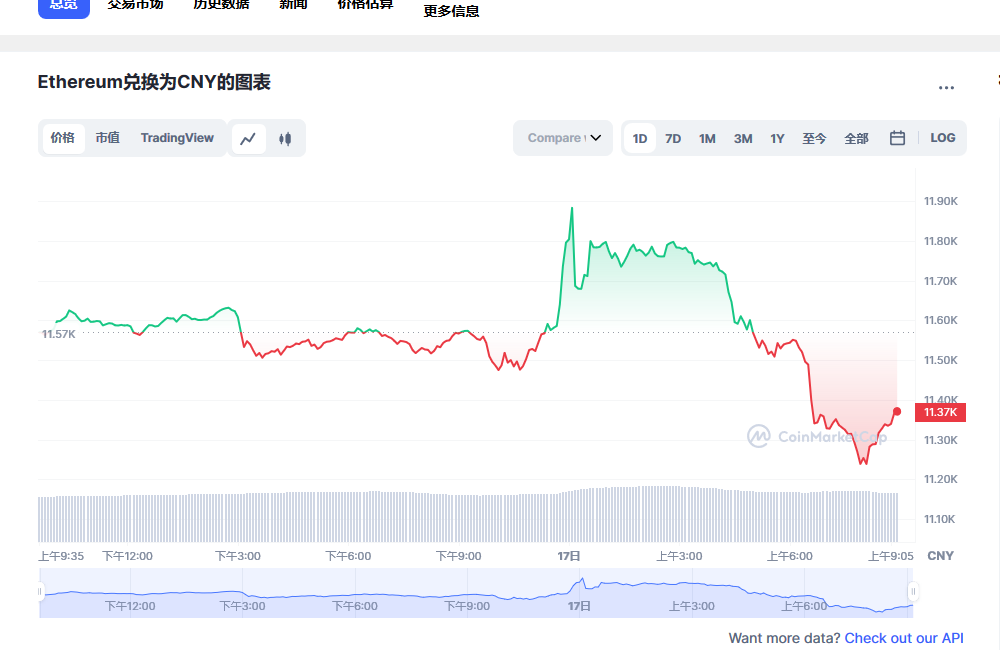Click 下午6:00 label in the range navigator
This screenshot has height=650, width=1000.
355,606
